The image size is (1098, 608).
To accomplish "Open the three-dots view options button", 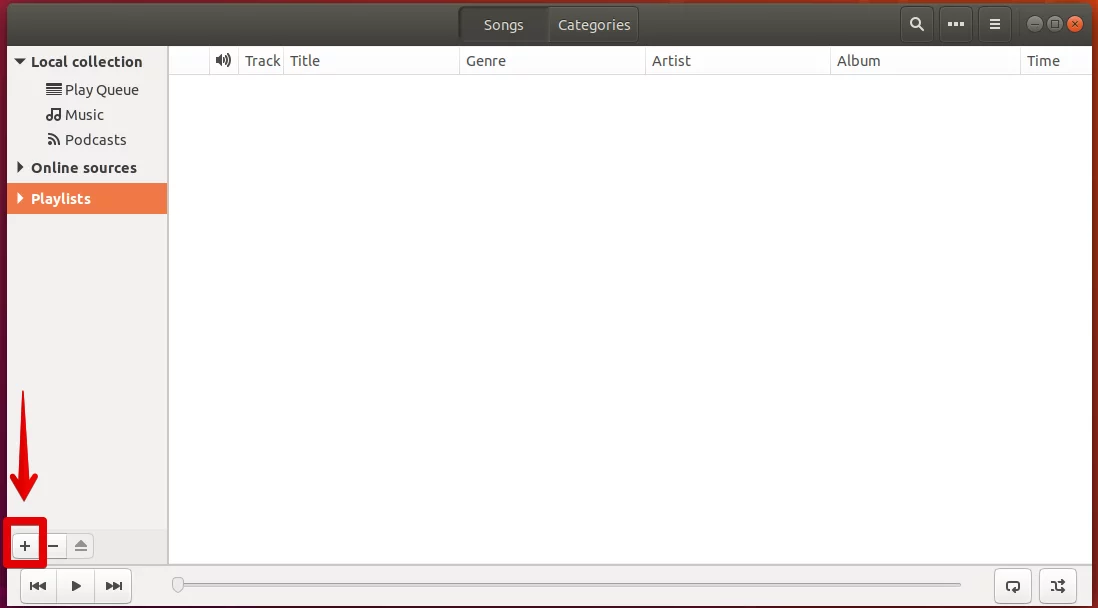I will point(956,25).
